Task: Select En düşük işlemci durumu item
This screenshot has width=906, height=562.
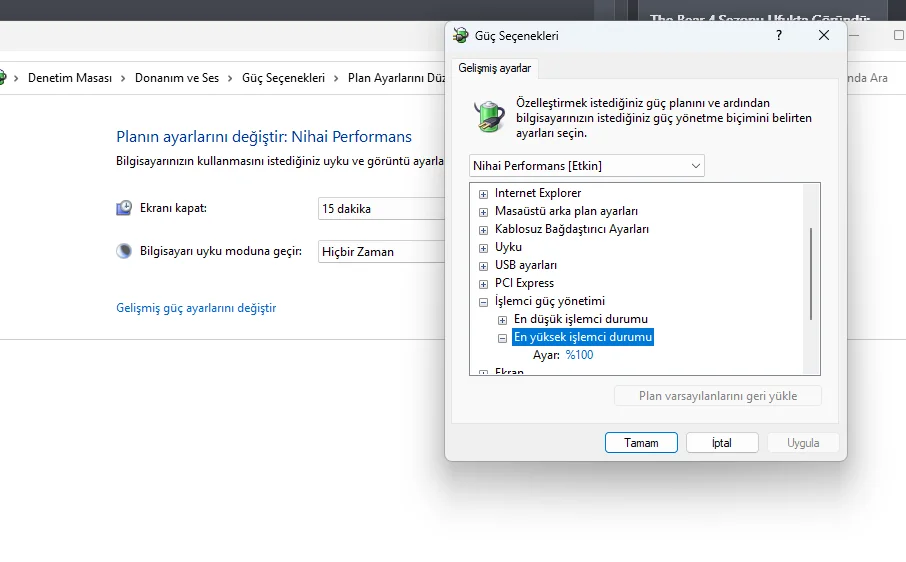Action: 581,319
